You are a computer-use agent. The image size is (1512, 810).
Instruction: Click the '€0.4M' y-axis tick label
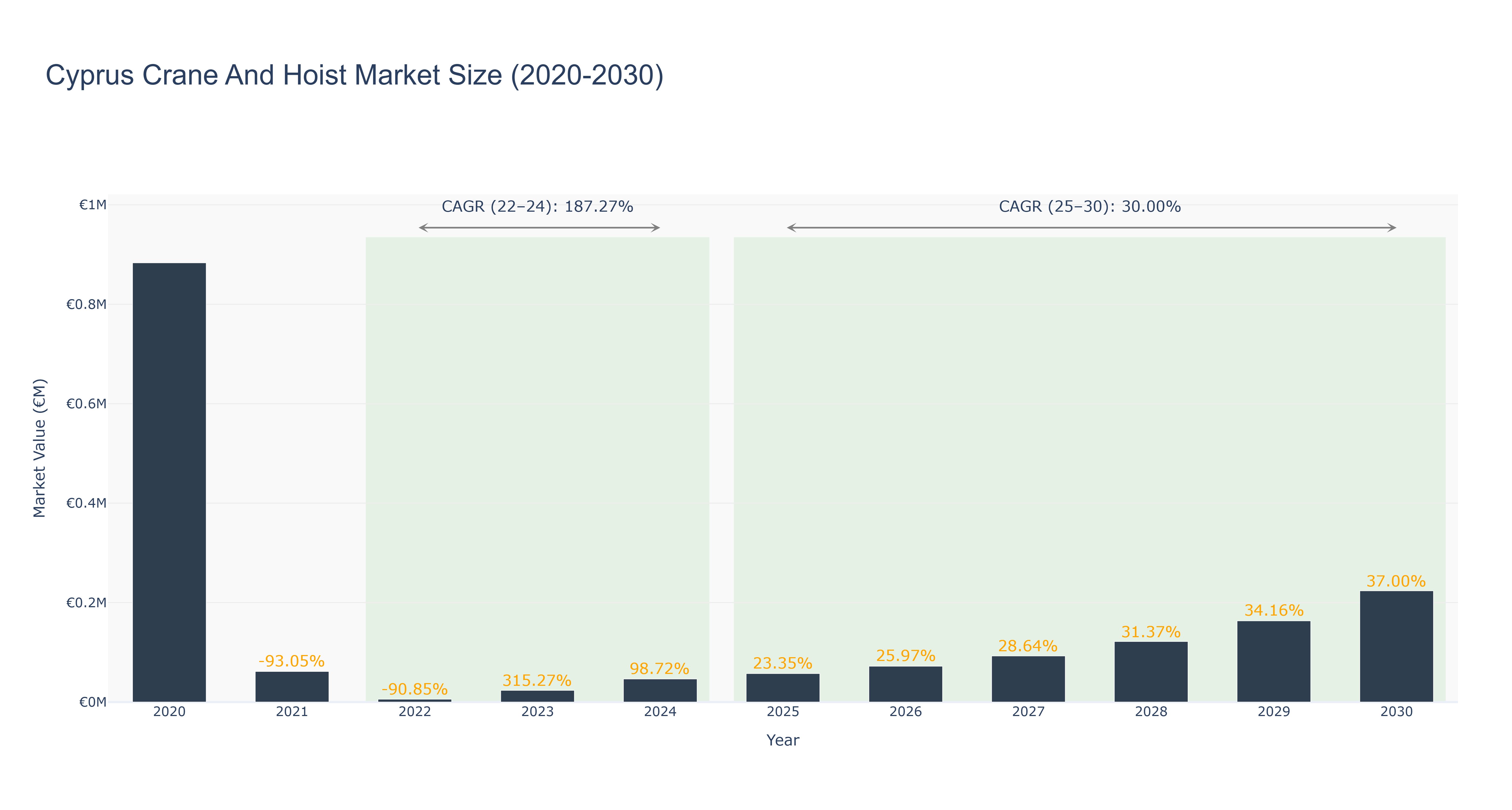(86, 503)
